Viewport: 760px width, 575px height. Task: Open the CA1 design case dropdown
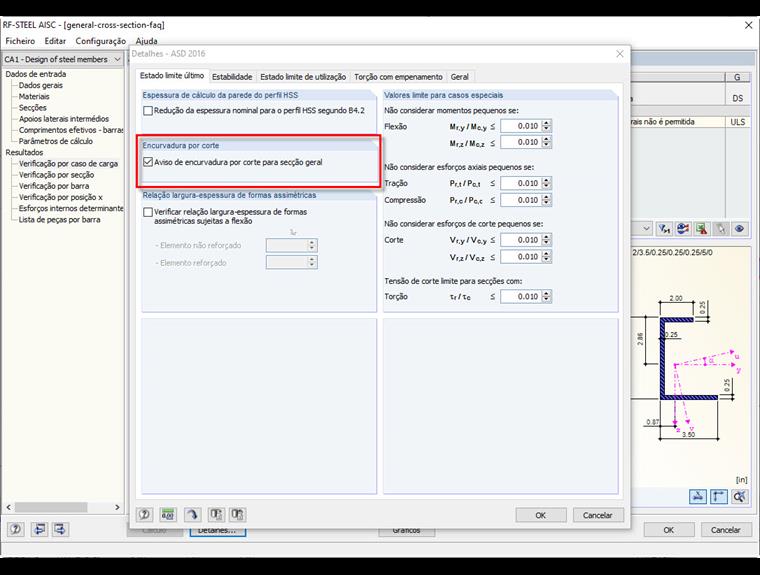click(x=117, y=59)
